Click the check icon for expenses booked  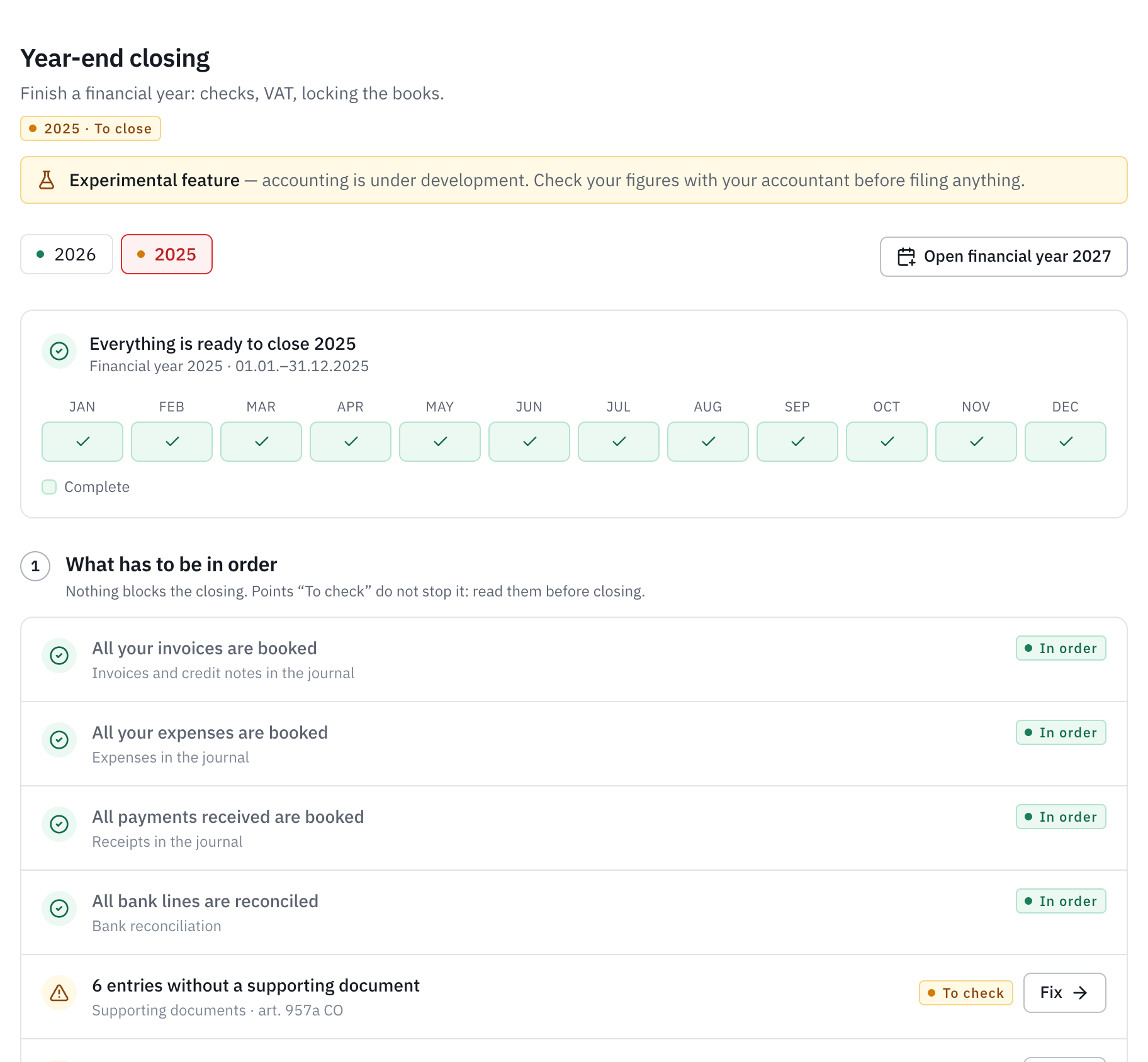point(59,740)
